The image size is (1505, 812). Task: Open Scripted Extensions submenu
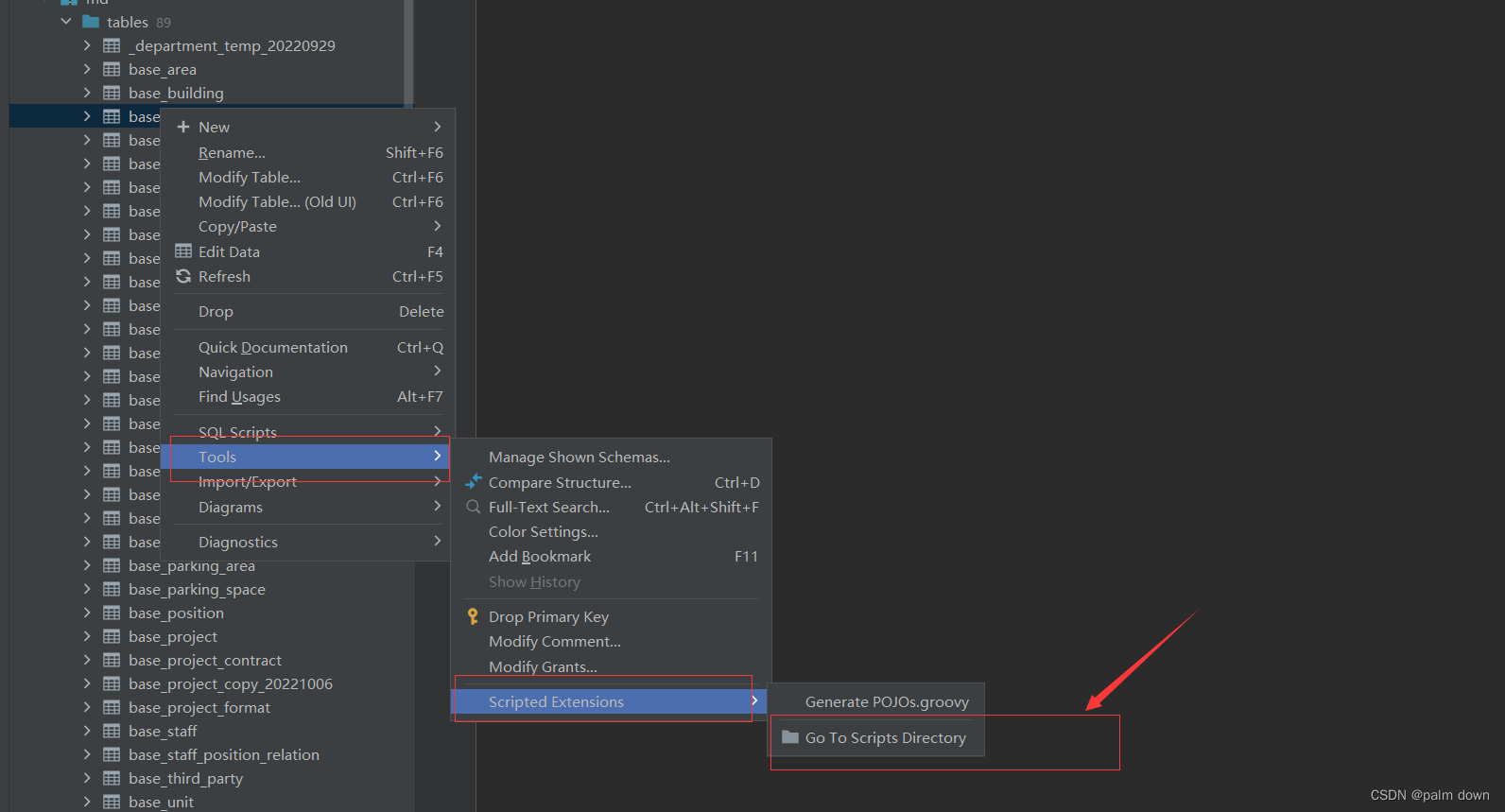coord(611,701)
